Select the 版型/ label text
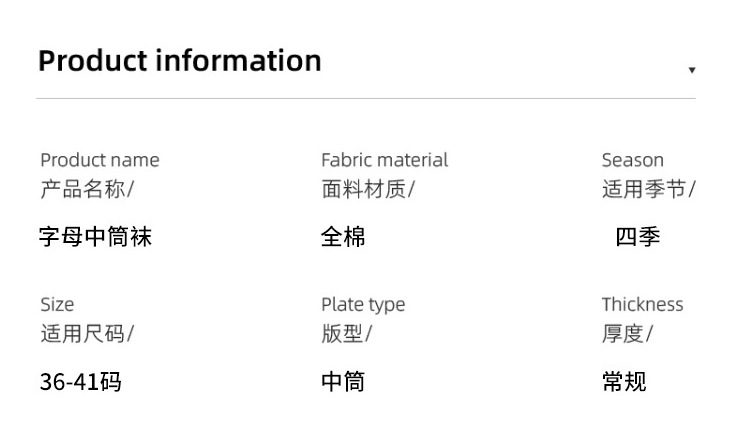751x439 pixels. tap(346, 334)
